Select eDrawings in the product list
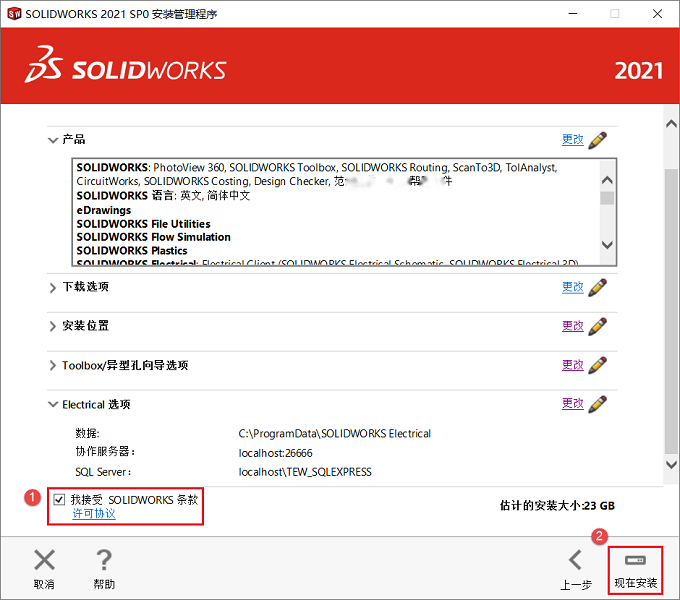Image resolution: width=680 pixels, height=600 pixels. tap(104, 210)
